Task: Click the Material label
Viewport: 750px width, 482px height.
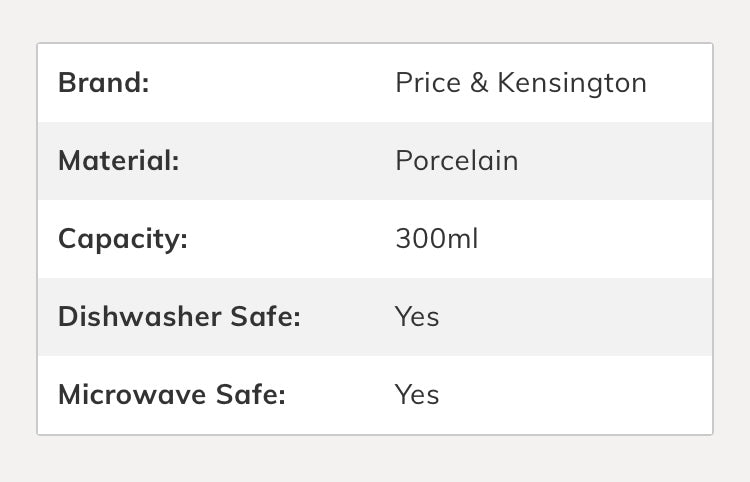Action: point(118,160)
